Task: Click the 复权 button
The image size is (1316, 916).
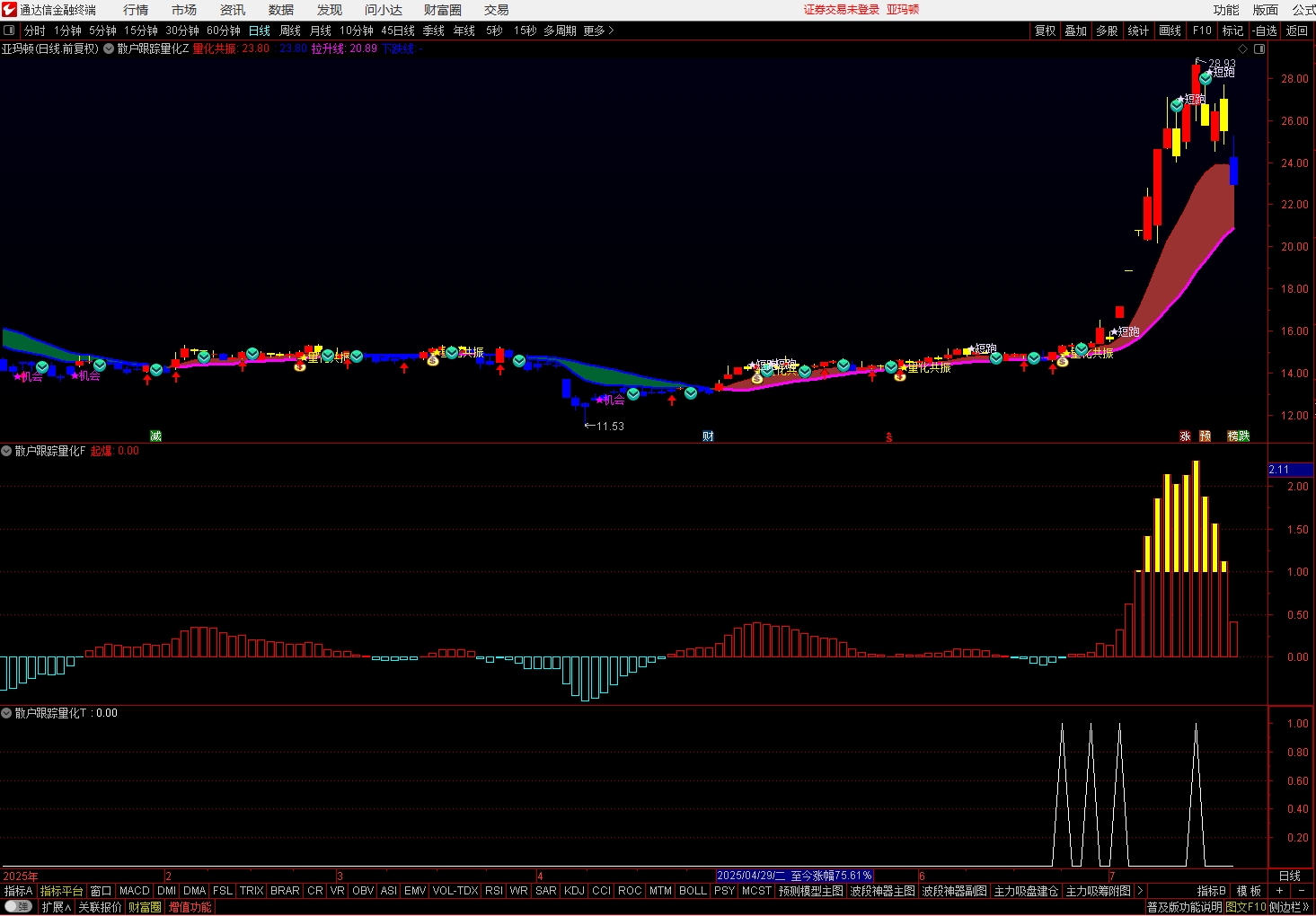Action: click(1046, 31)
